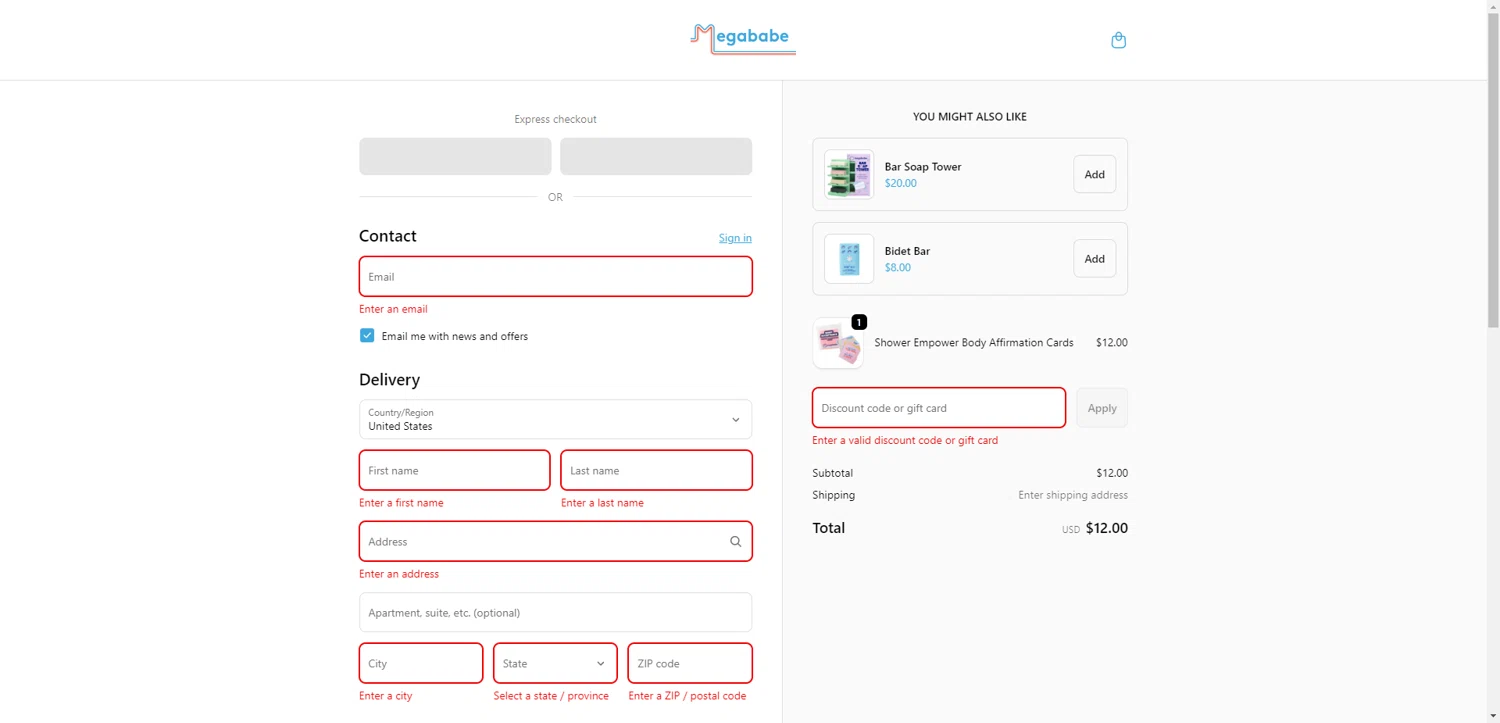Click the Bidet Bar thumbnail

[849, 259]
